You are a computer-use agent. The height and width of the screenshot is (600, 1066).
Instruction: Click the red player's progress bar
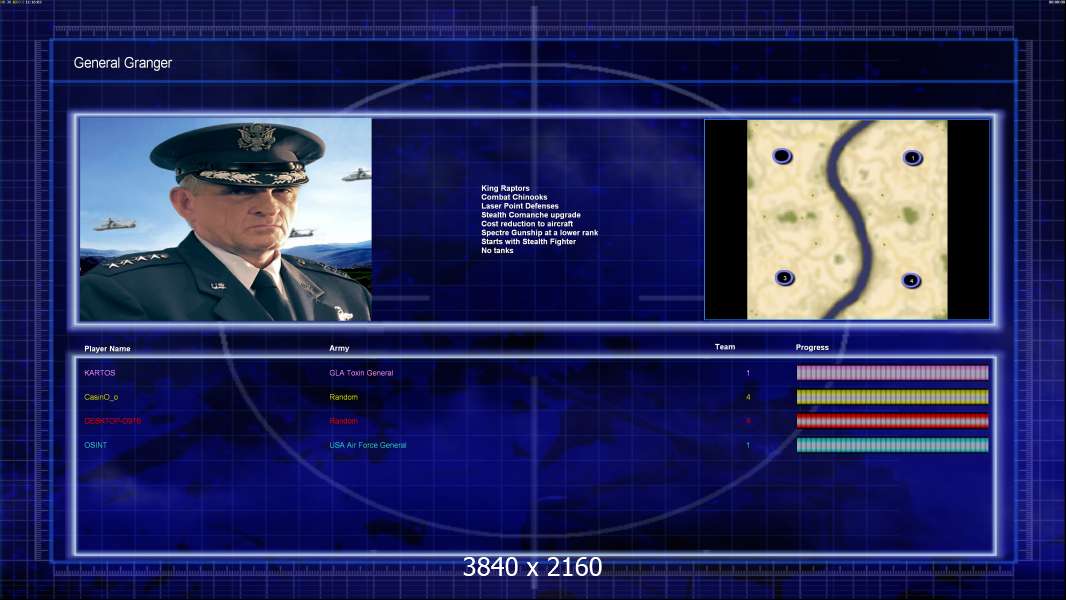(x=892, y=421)
